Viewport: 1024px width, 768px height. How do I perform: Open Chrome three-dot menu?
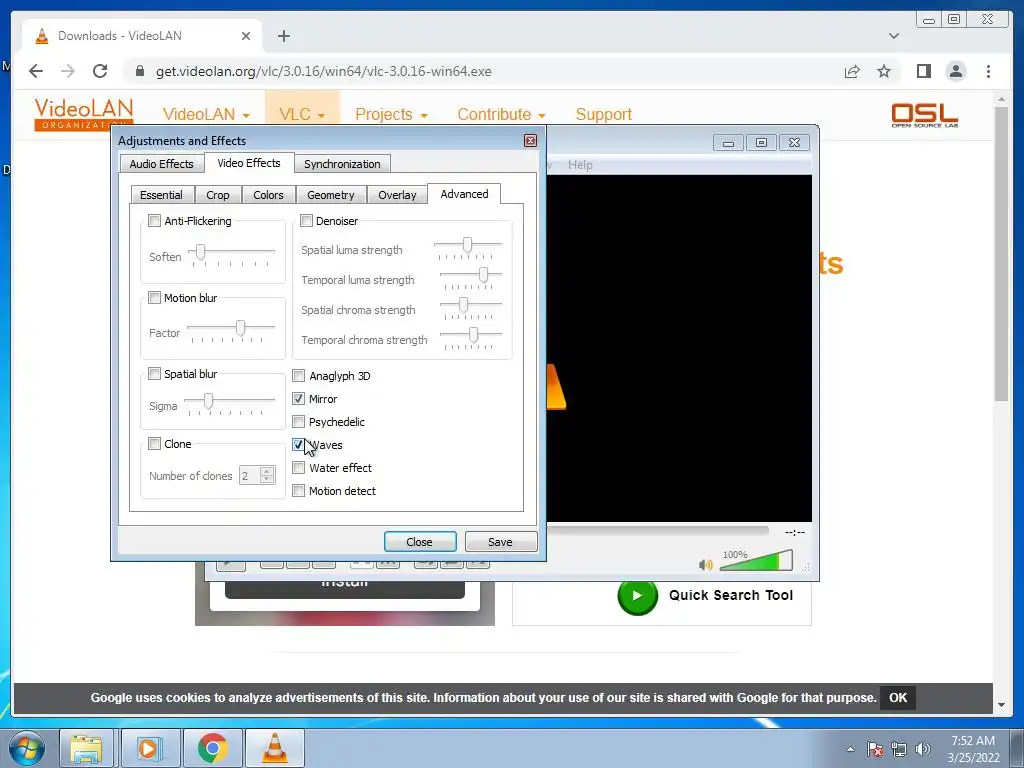pos(988,71)
